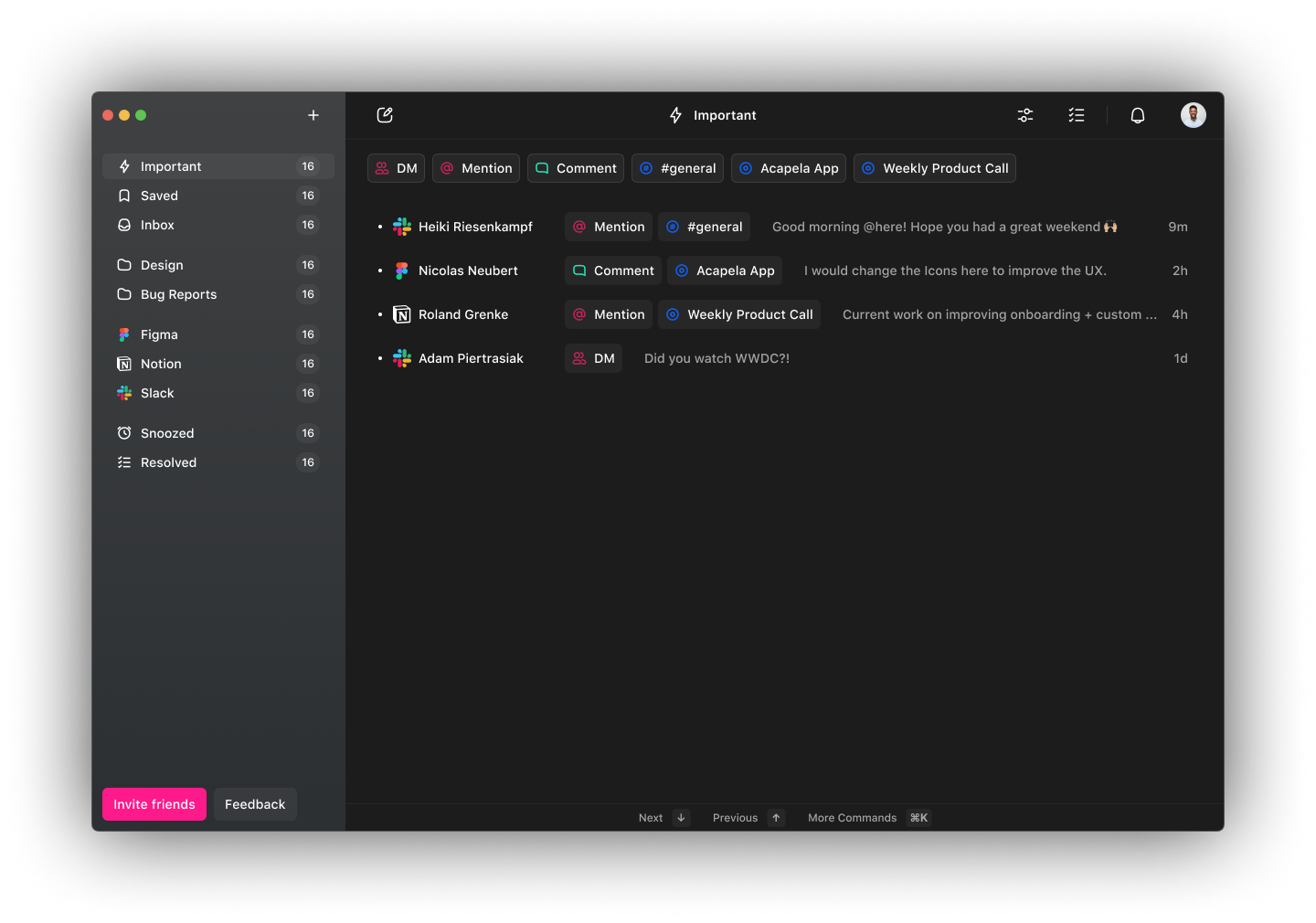
Task: Click 'Good morning @here!' message preview
Action: click(945, 227)
